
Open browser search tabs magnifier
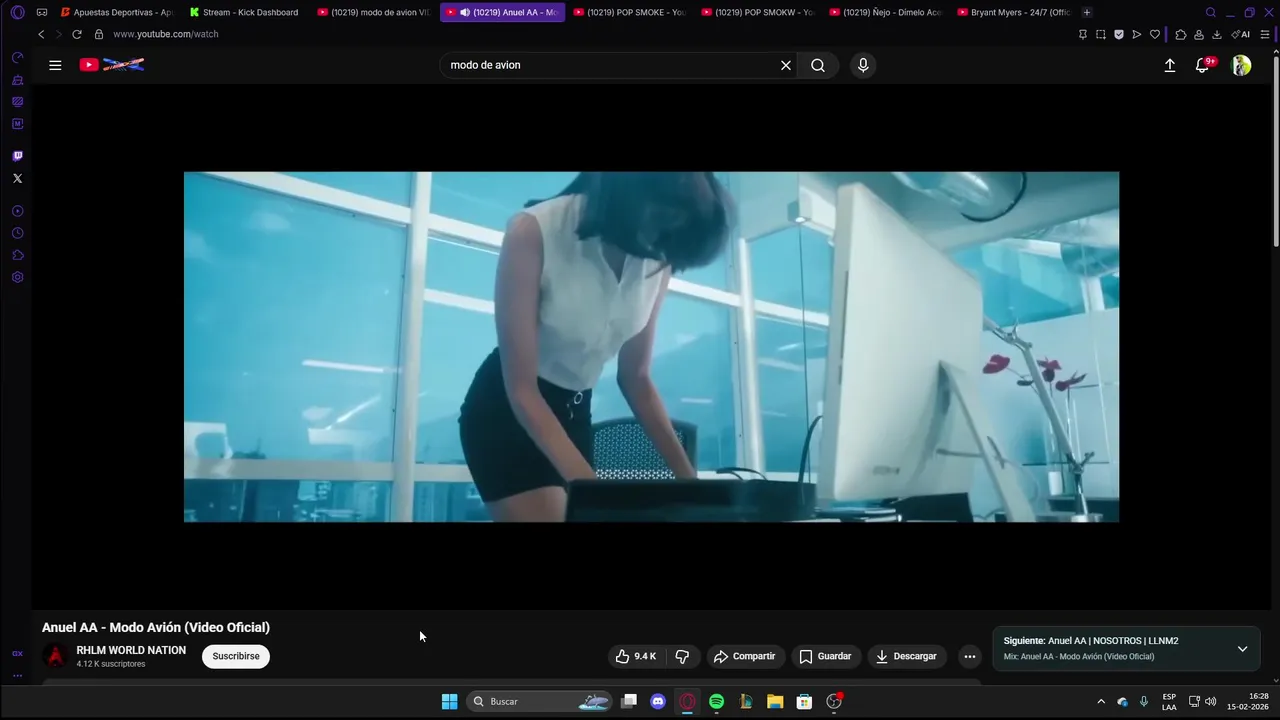pos(1211,12)
